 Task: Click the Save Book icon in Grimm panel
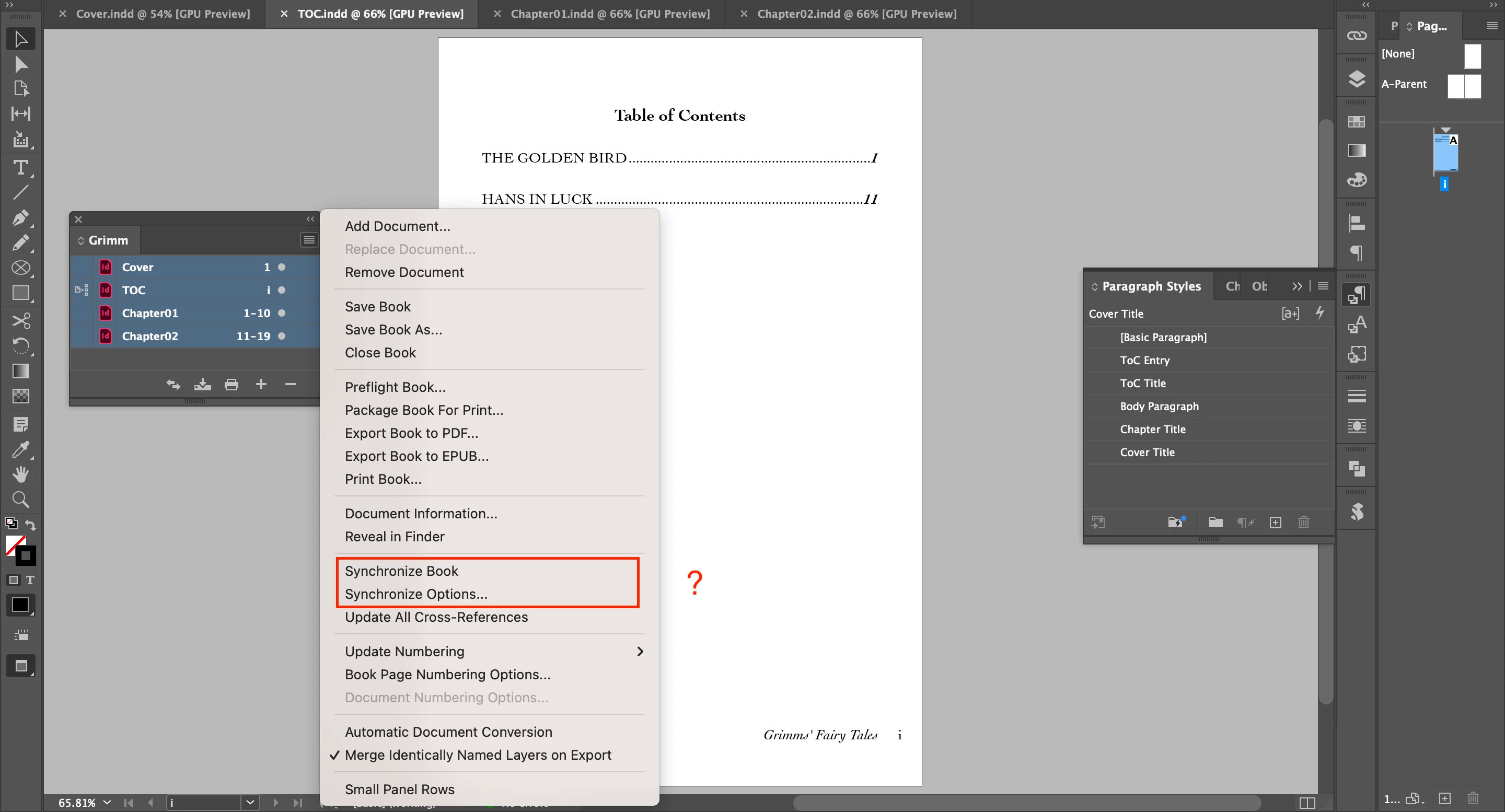202,385
